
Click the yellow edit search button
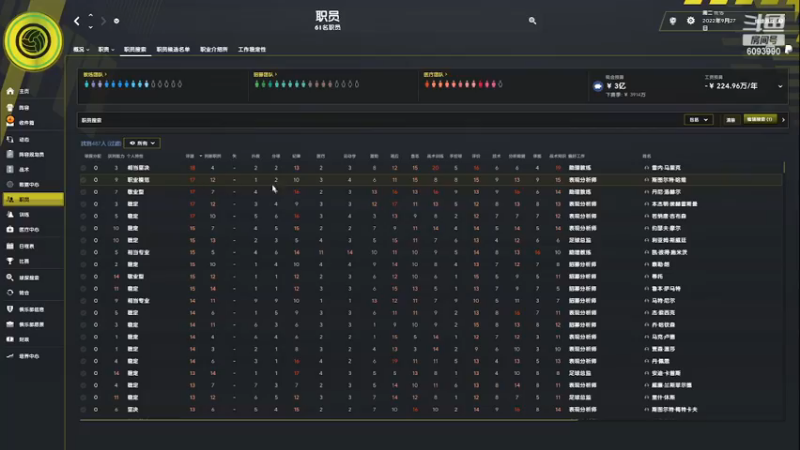point(760,119)
